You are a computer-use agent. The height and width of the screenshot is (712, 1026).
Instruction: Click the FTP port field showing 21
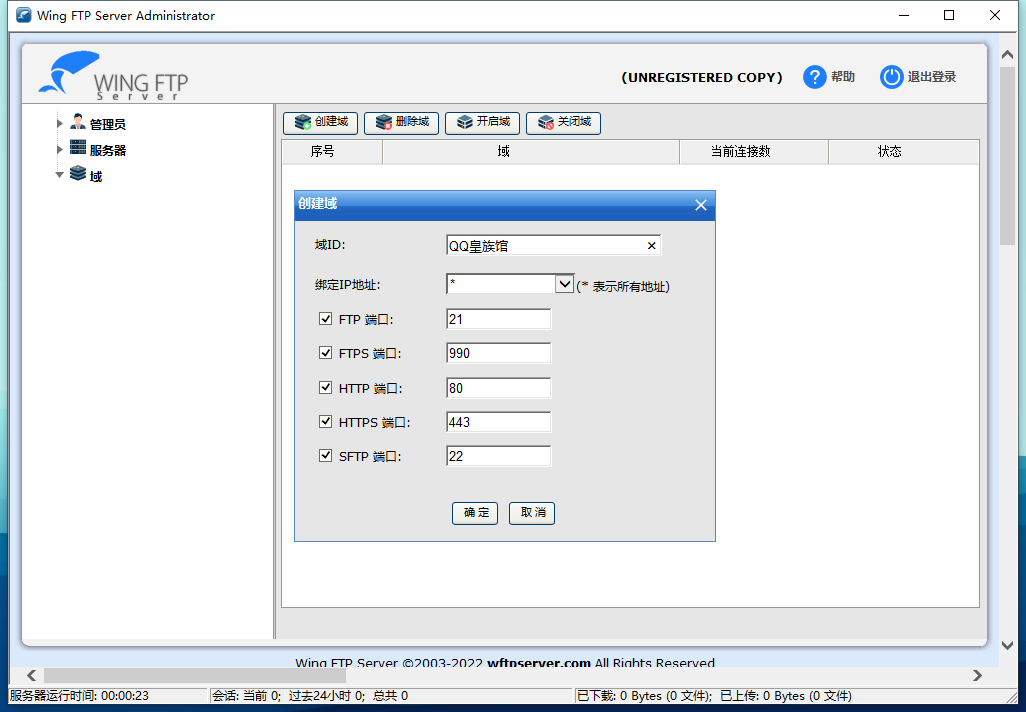pyautogui.click(x=499, y=319)
